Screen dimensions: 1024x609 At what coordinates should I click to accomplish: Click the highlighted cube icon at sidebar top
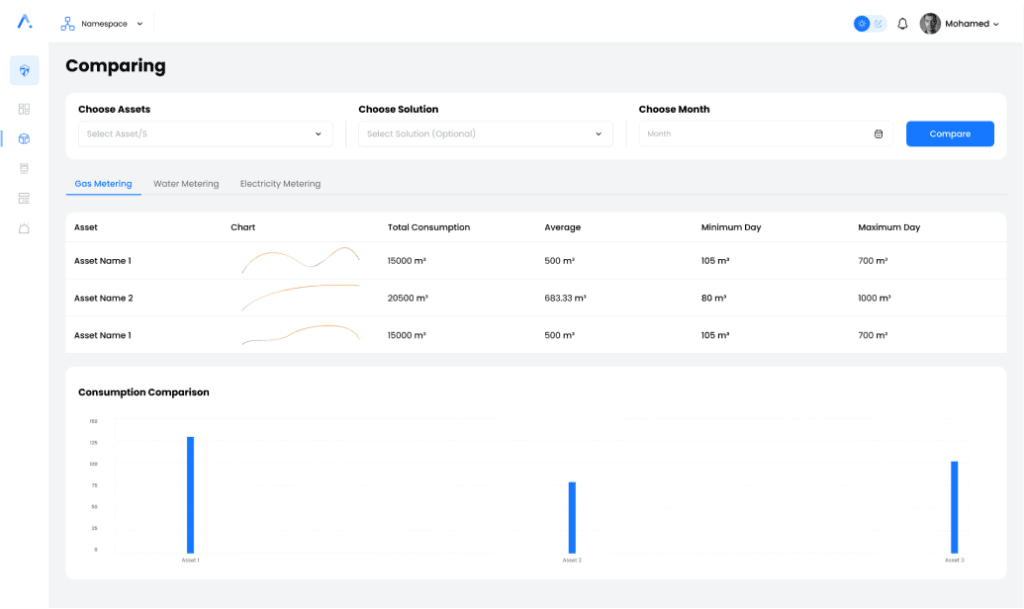point(24,70)
